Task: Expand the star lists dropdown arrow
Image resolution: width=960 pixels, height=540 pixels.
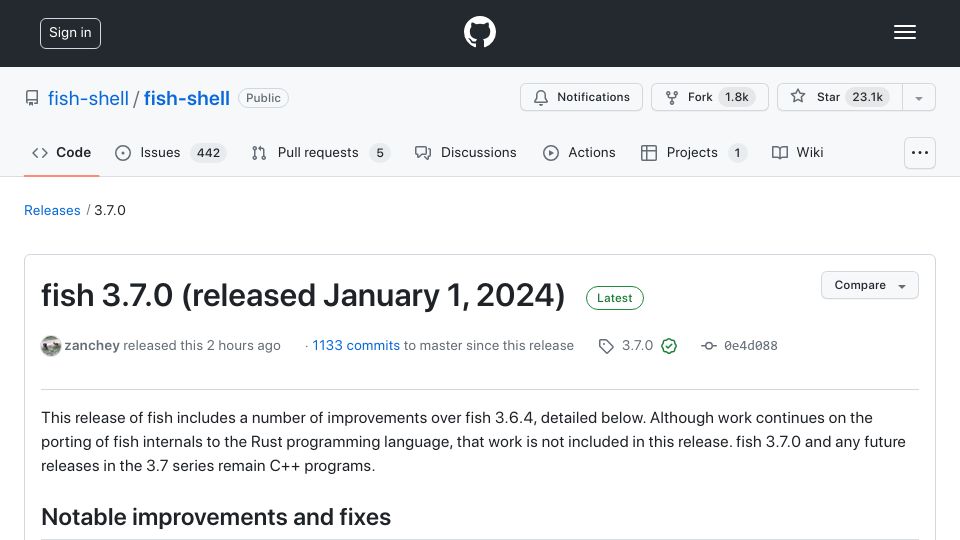Action: pos(918,98)
